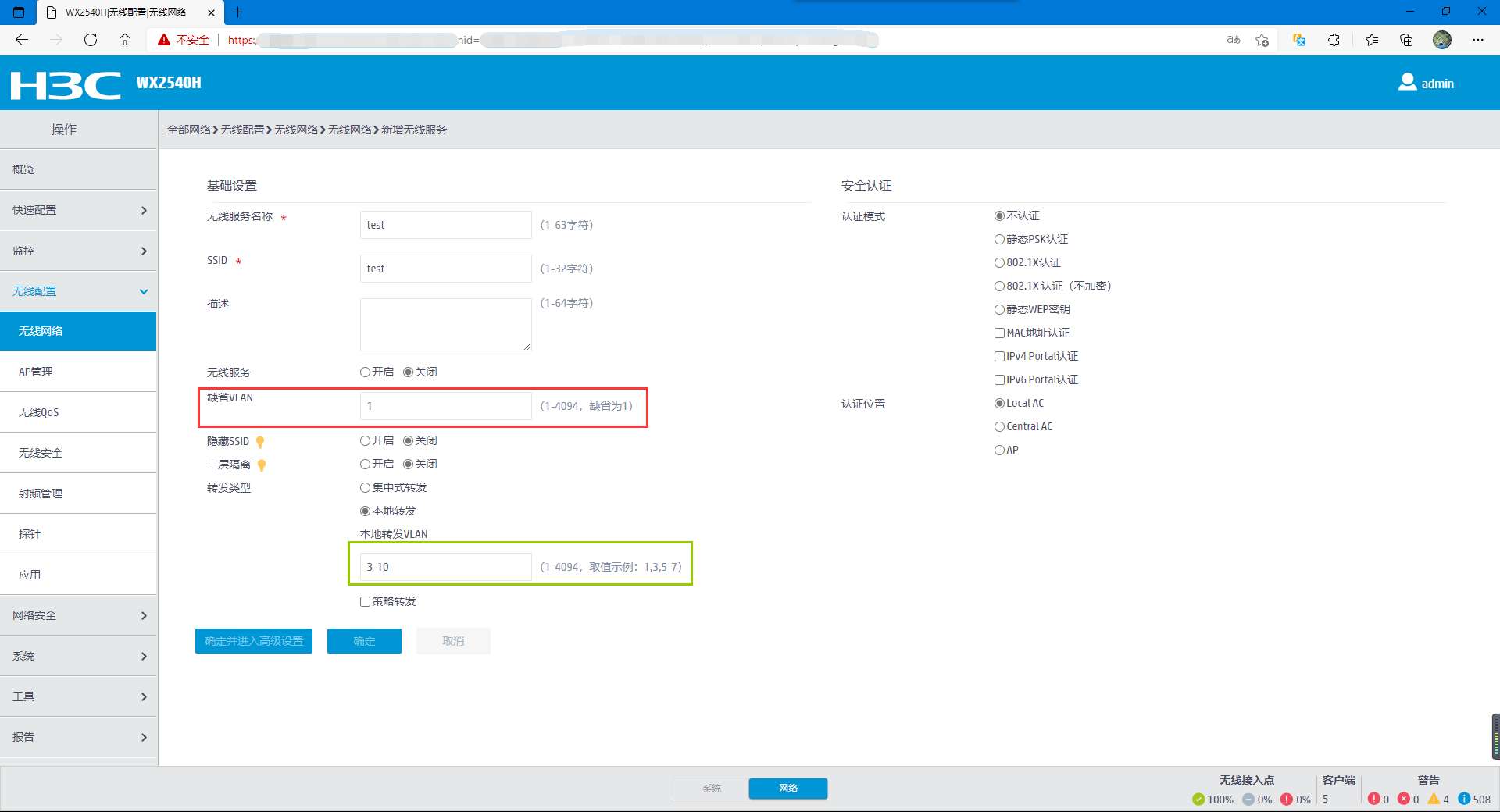The width and height of the screenshot is (1500, 812).
Task: Enable the IPv4 Portal认证 checkbox
Action: click(999, 357)
